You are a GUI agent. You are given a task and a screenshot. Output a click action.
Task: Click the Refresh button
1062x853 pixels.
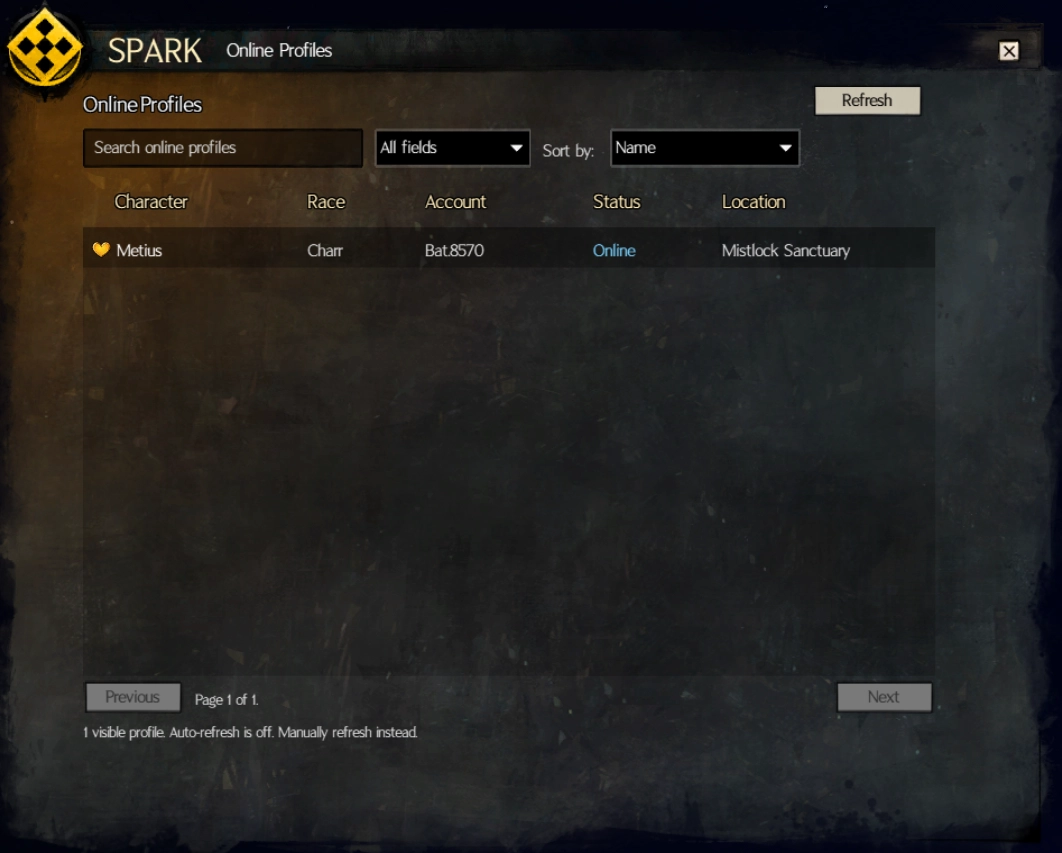[x=867, y=100]
